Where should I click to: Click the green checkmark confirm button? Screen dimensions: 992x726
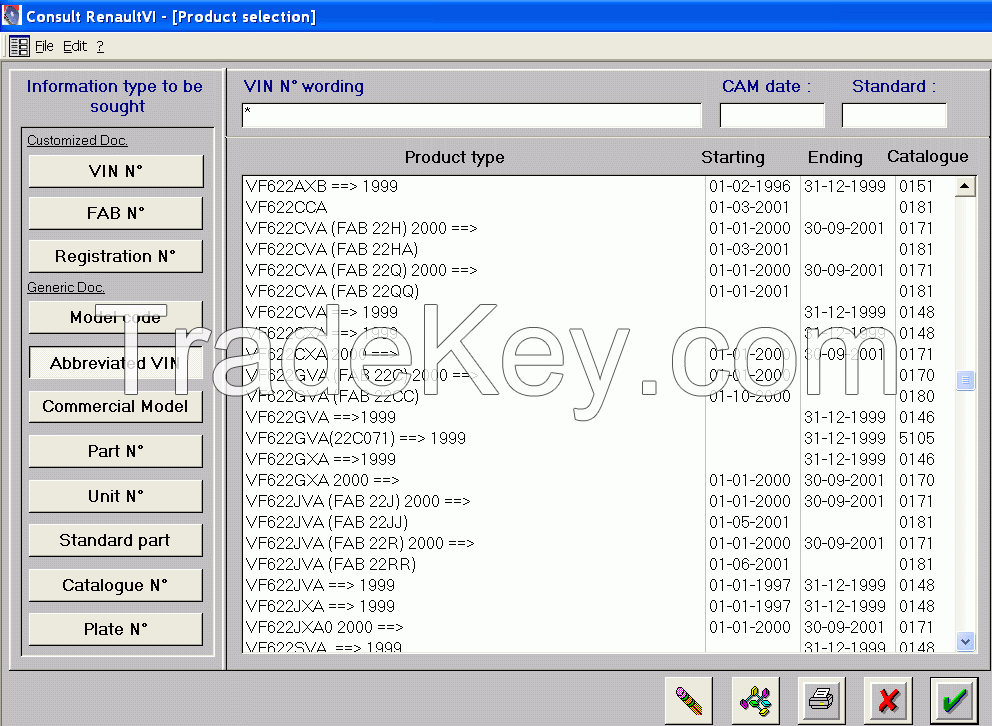pos(954,700)
